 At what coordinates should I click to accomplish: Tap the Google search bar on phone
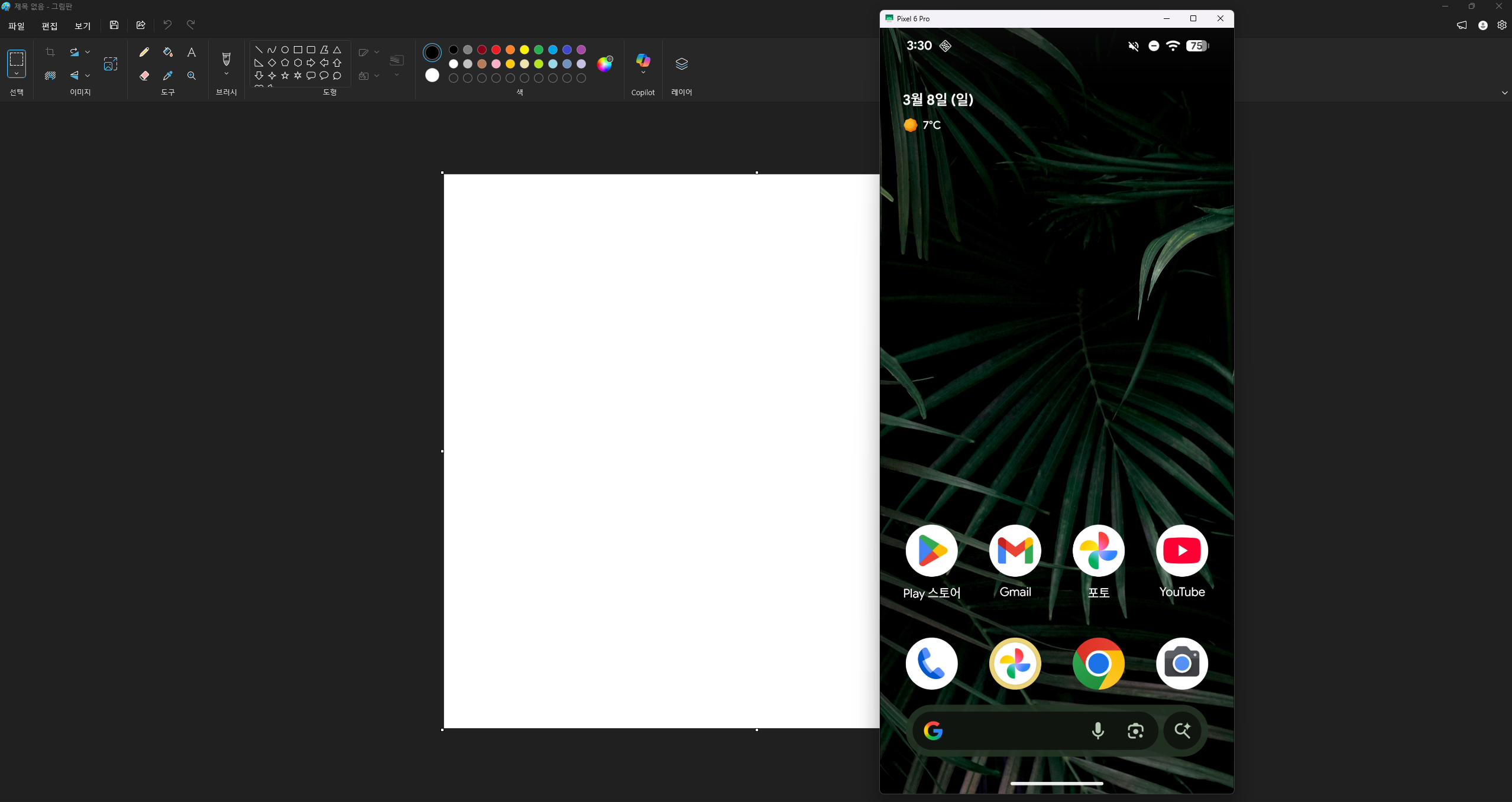coord(1011,731)
